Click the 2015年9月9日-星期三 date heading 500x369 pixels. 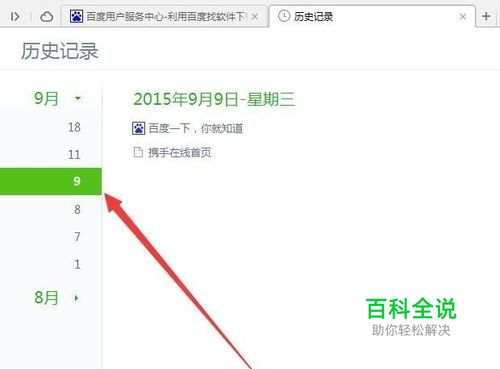tap(214, 99)
